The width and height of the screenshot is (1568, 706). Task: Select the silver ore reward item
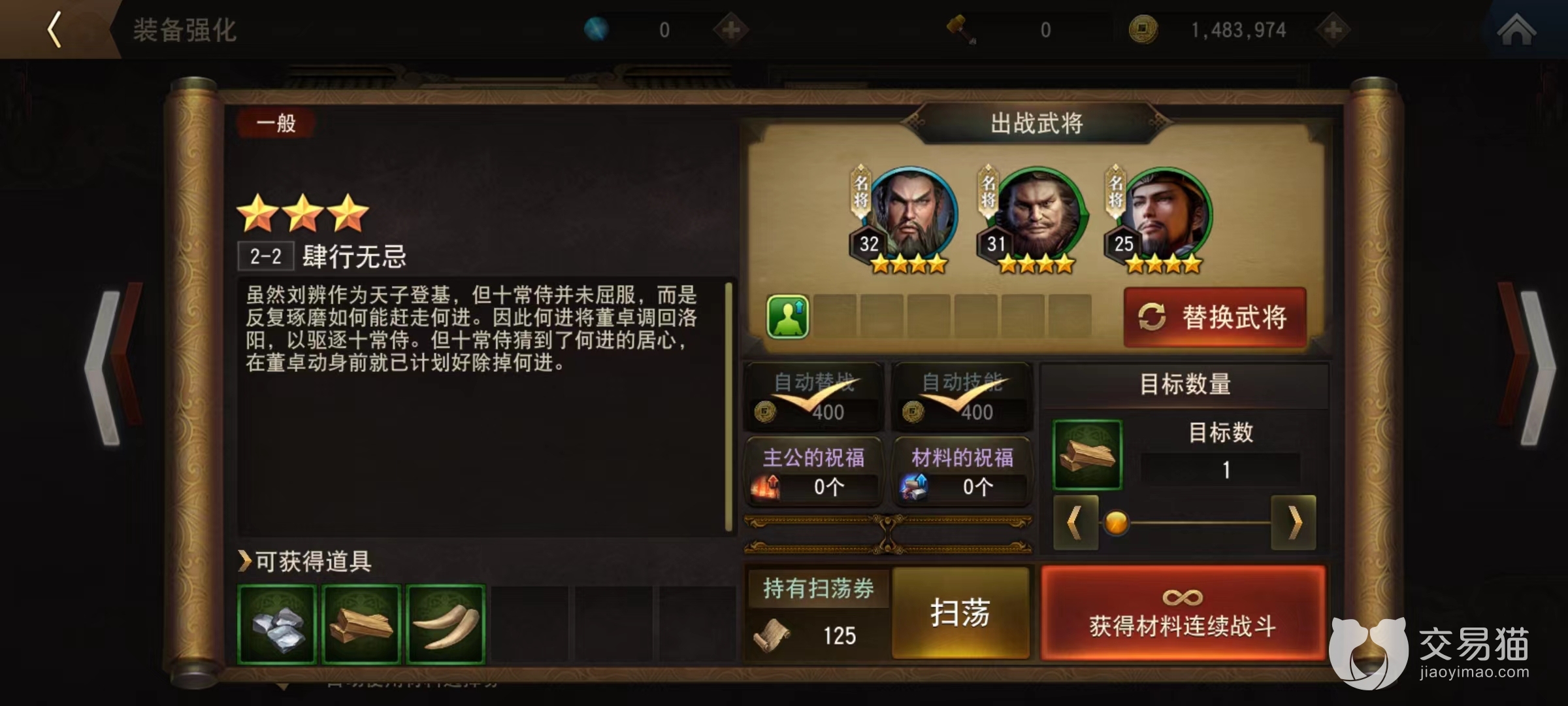[x=278, y=624]
